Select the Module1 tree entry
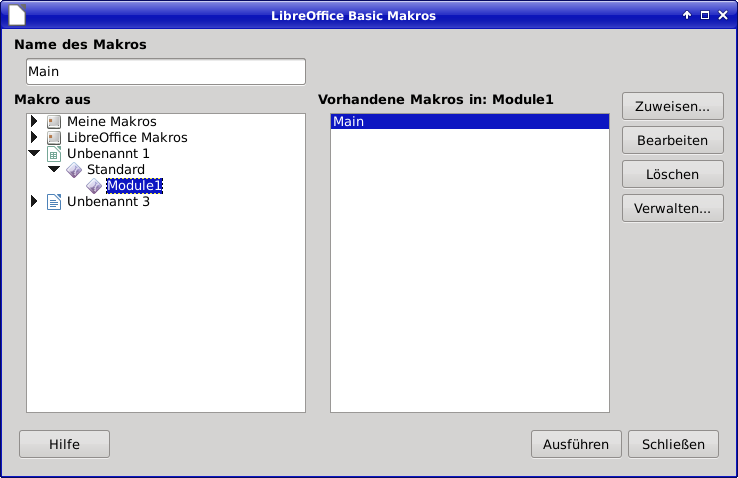The width and height of the screenshot is (738, 478). point(134,186)
